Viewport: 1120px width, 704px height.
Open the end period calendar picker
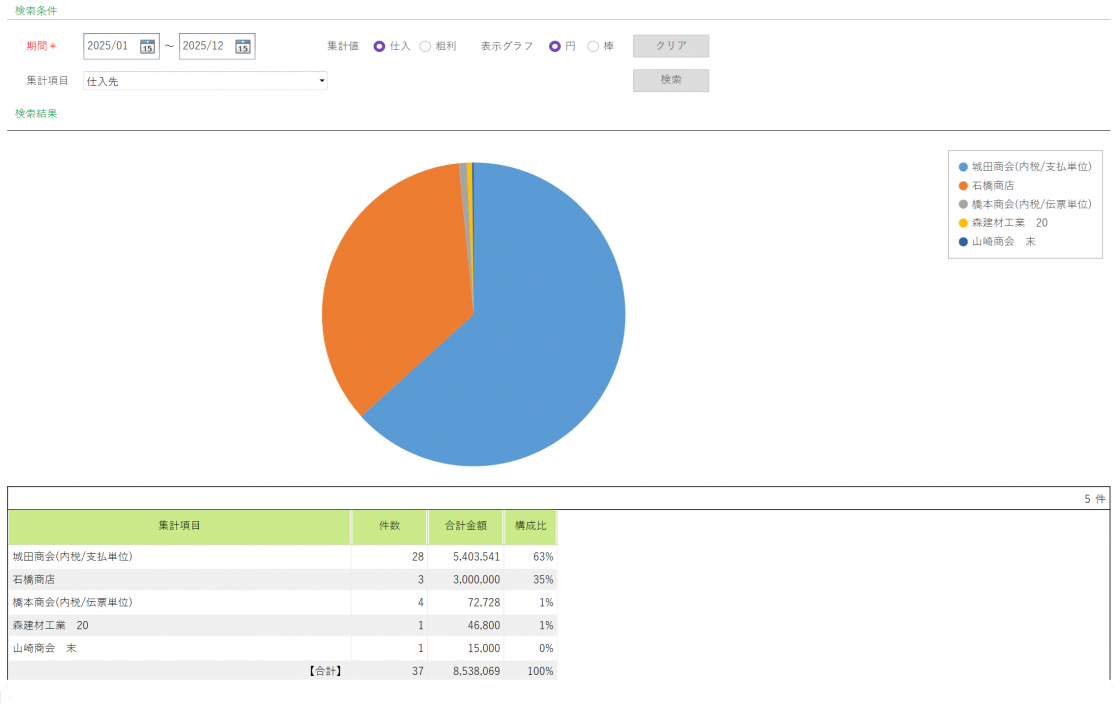(x=242, y=46)
